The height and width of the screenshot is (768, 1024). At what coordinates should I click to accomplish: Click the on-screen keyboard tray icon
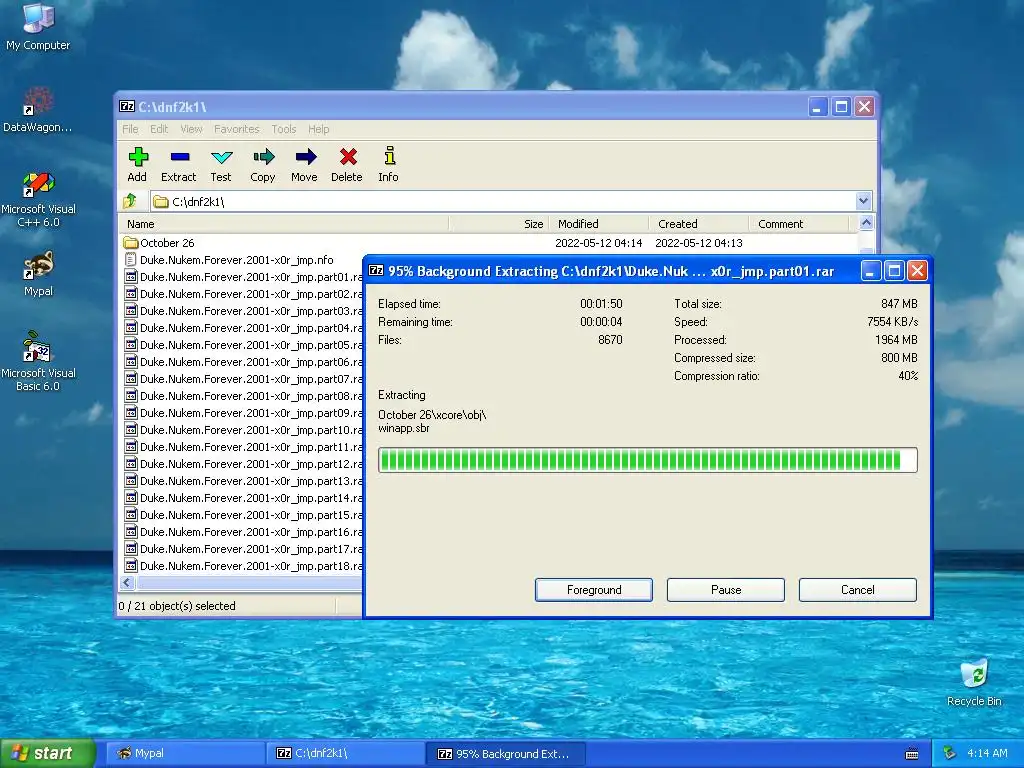click(912, 754)
